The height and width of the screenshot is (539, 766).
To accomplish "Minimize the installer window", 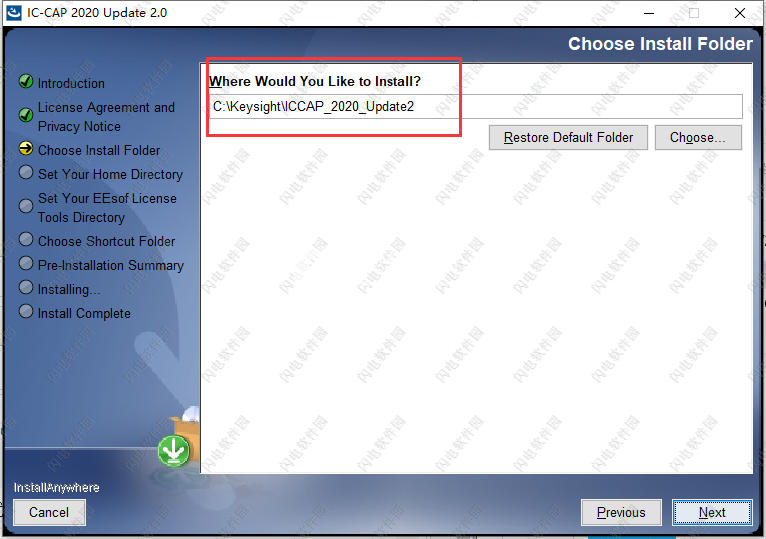I will [x=649, y=13].
